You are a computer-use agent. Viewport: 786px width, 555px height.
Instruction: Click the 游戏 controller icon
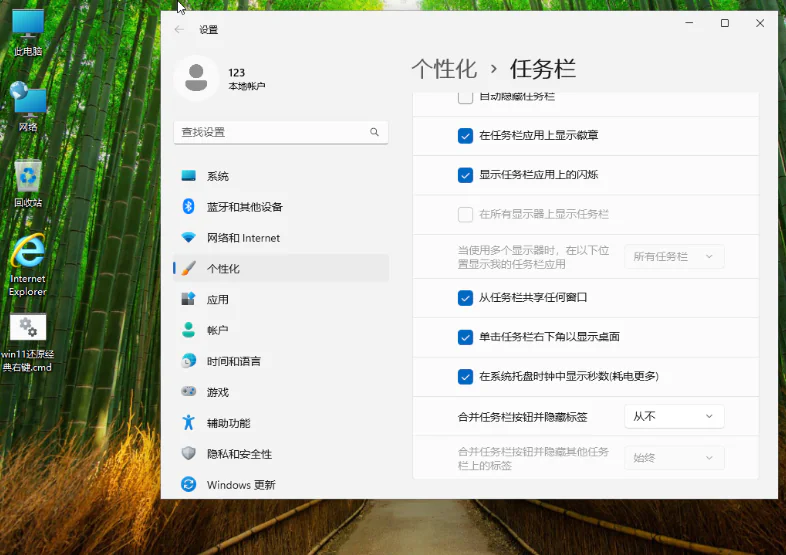(x=188, y=392)
